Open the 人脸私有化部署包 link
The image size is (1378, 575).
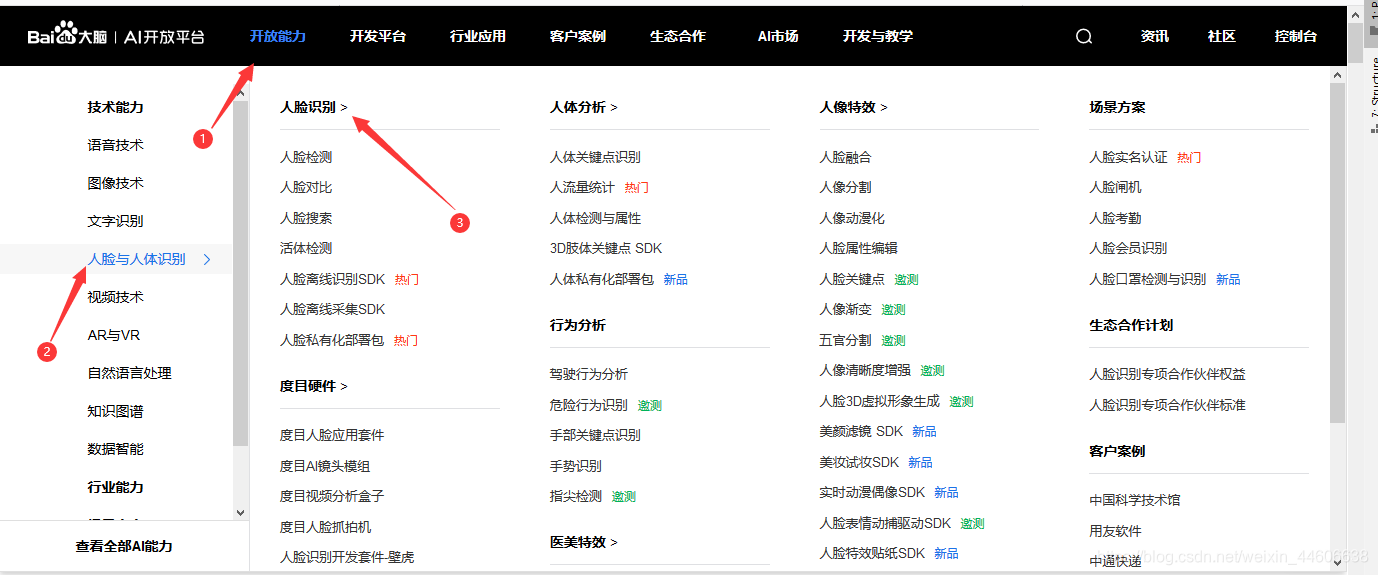pyautogui.click(x=332, y=340)
